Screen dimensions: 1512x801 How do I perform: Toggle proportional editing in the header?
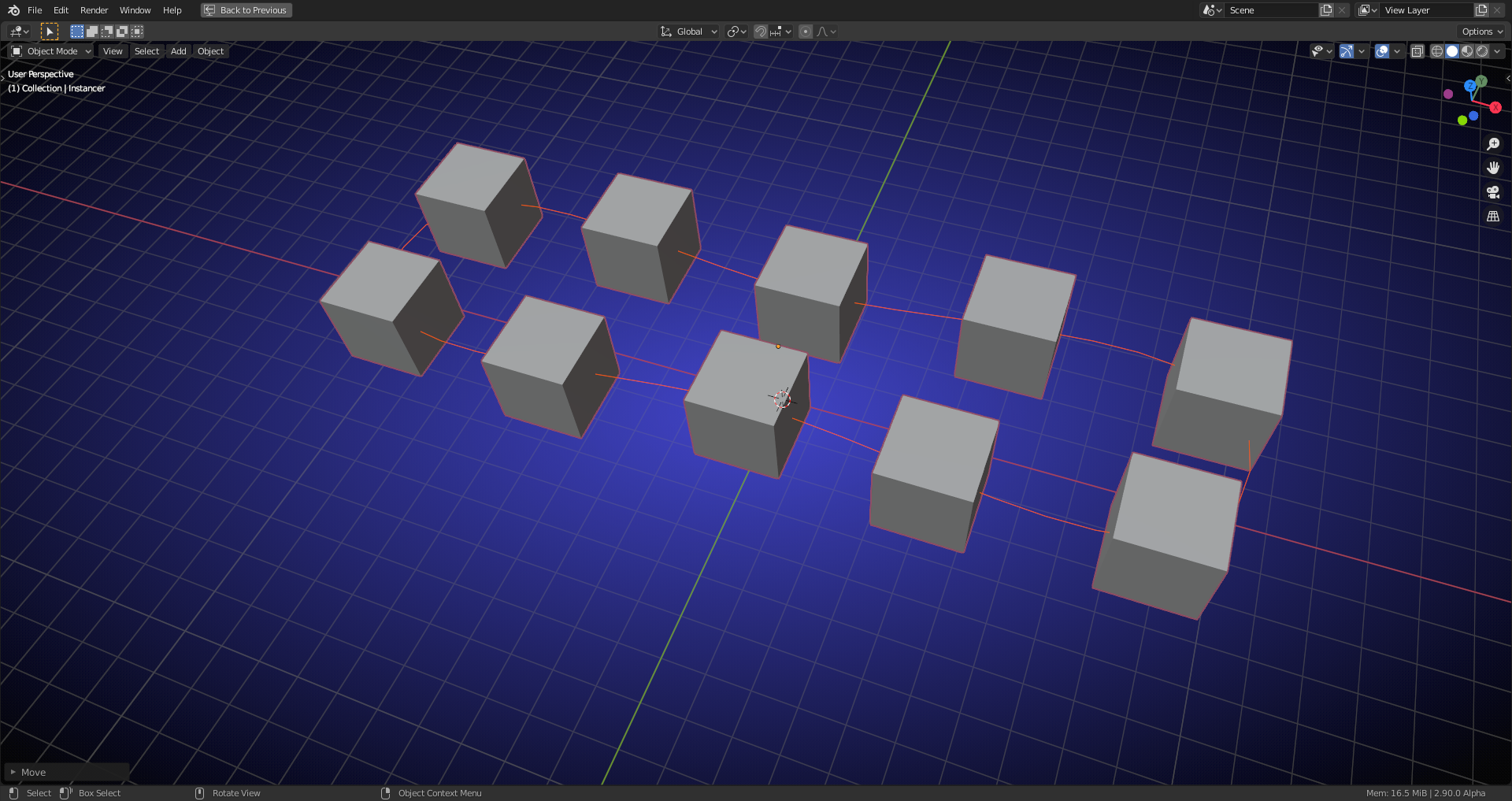pos(805,32)
